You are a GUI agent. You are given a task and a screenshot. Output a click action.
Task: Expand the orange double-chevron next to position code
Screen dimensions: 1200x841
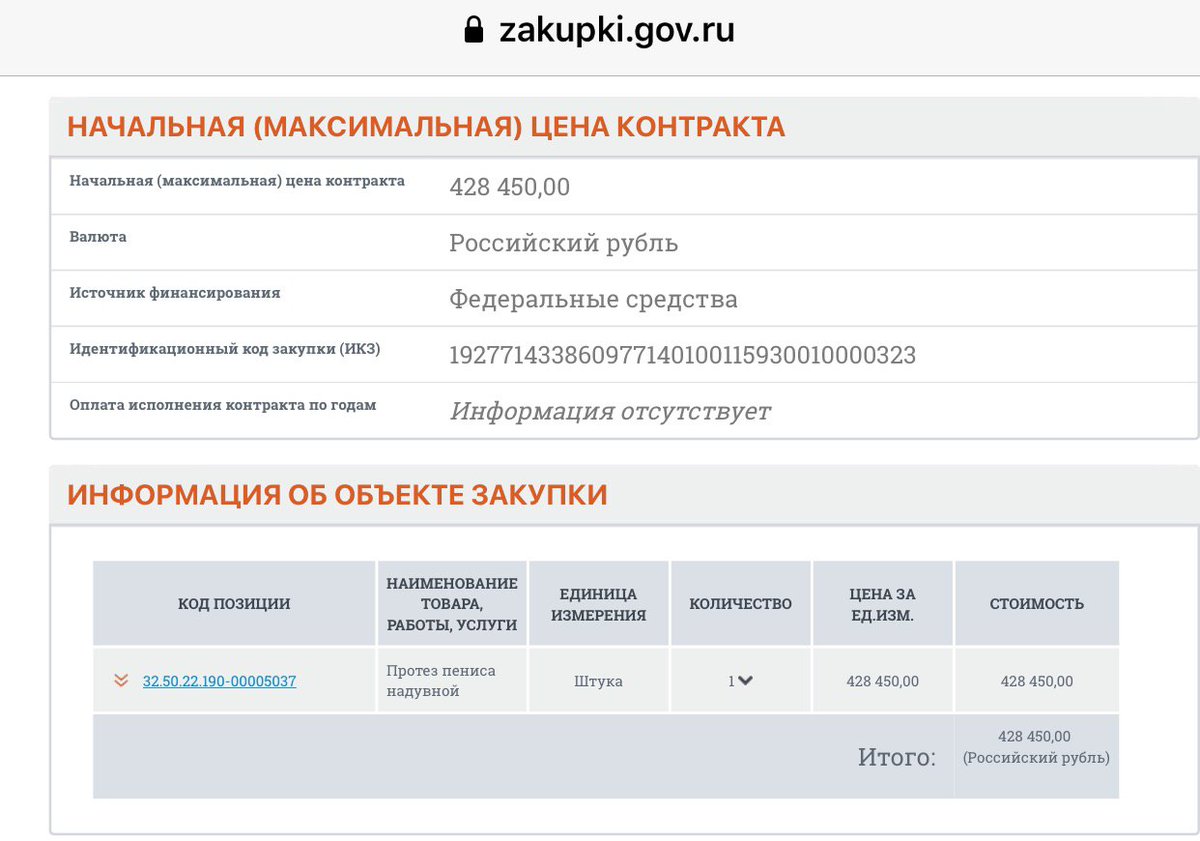click(x=121, y=681)
